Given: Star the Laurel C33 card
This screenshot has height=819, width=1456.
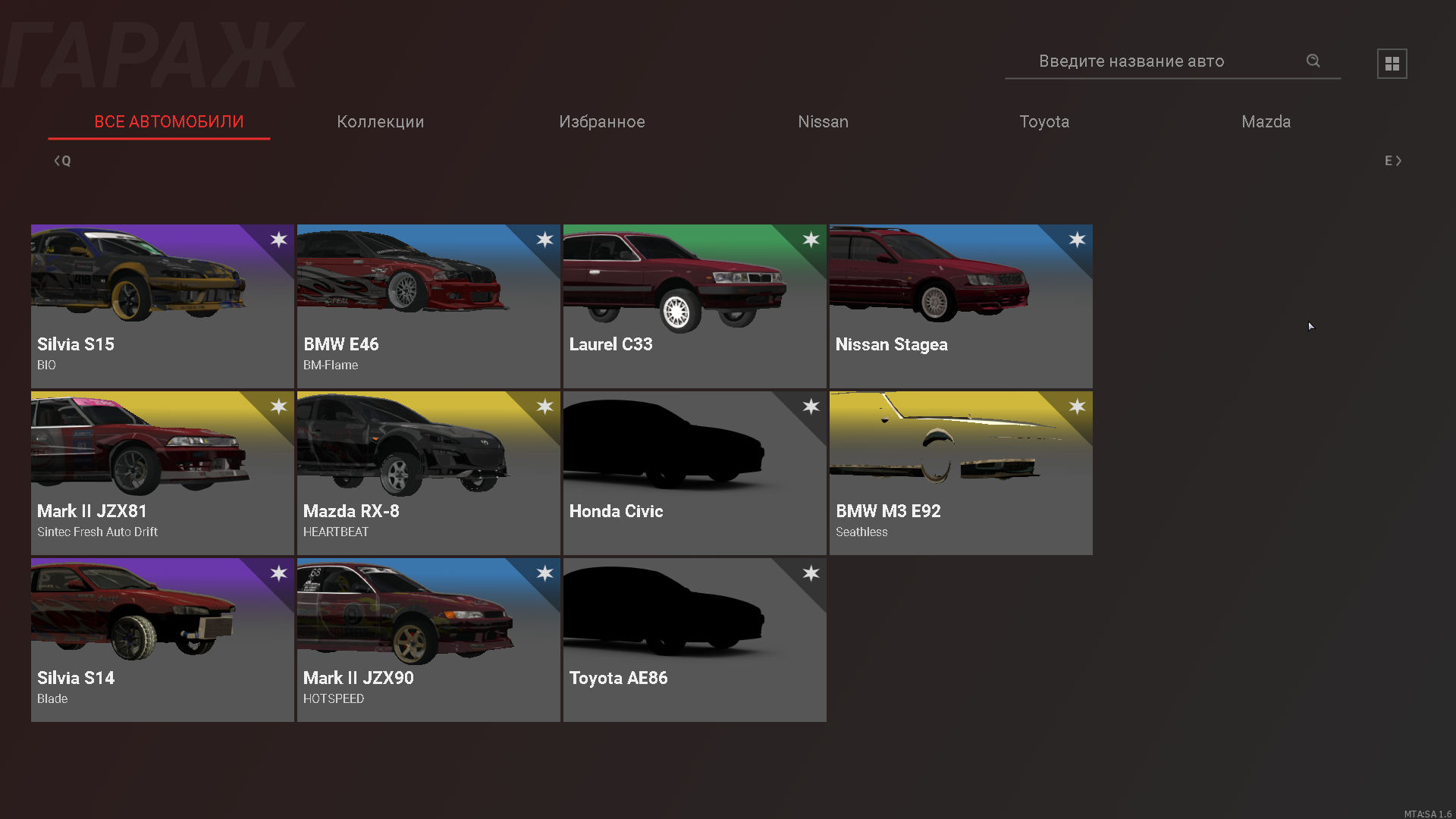Looking at the screenshot, I should pyautogui.click(x=811, y=240).
